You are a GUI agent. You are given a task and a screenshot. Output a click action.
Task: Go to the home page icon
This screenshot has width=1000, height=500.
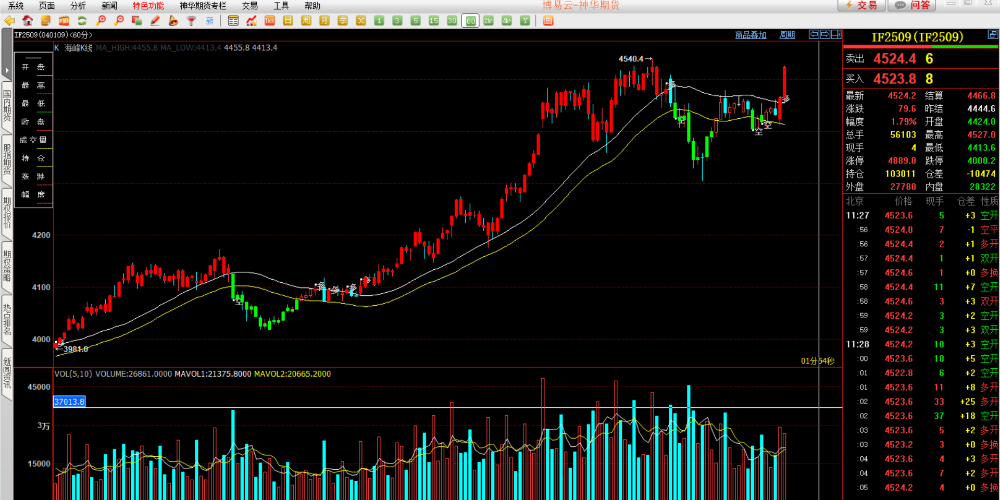[27, 20]
